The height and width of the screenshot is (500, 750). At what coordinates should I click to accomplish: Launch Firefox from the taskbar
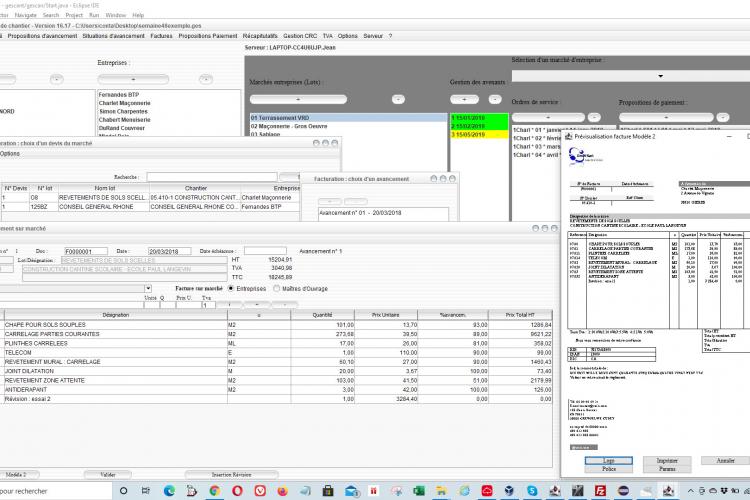tap(283, 490)
